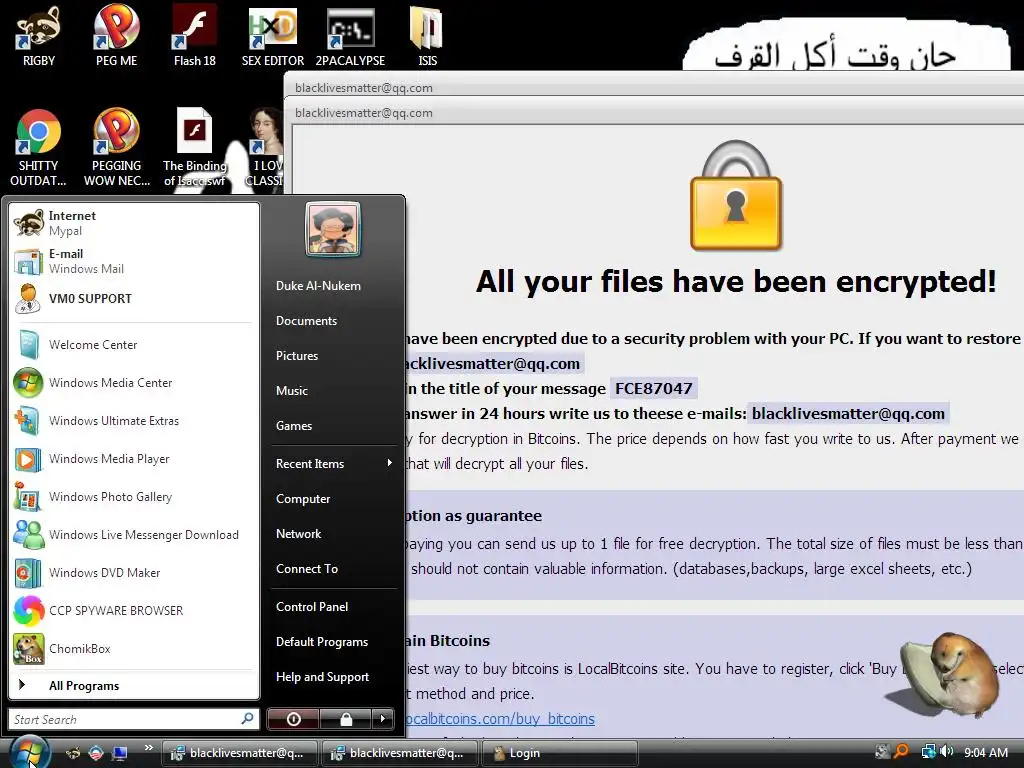The height and width of the screenshot is (768, 1024).
Task: Click the user account picture in Start menu
Action: 333,229
